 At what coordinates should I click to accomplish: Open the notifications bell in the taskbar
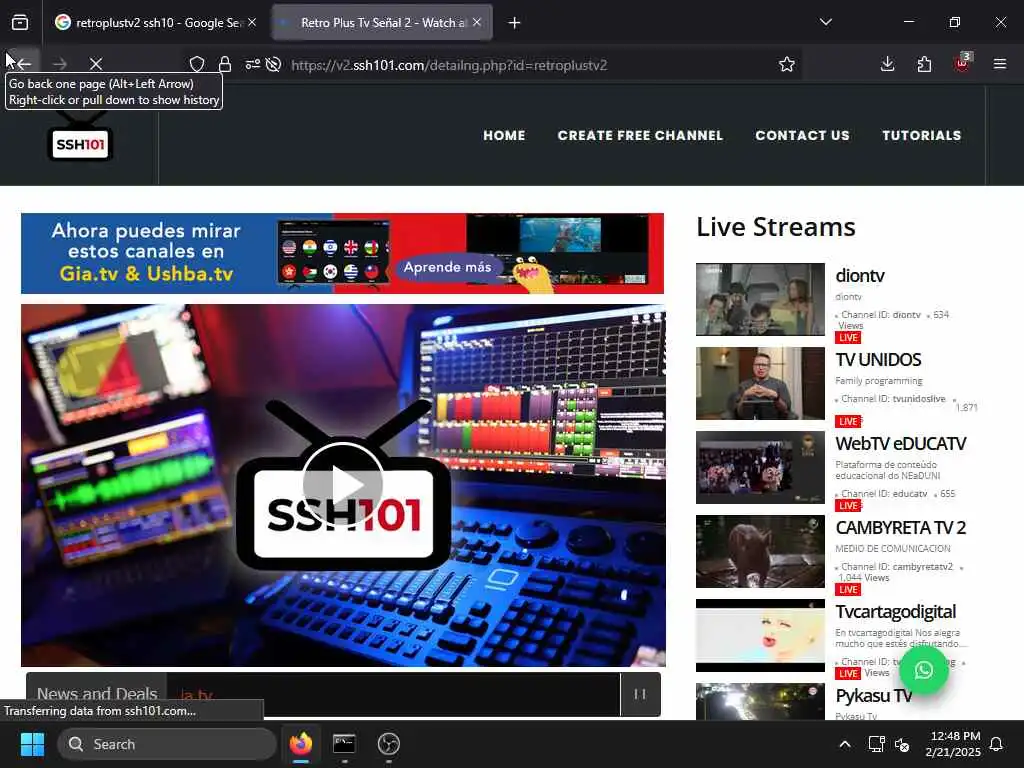click(x=997, y=744)
